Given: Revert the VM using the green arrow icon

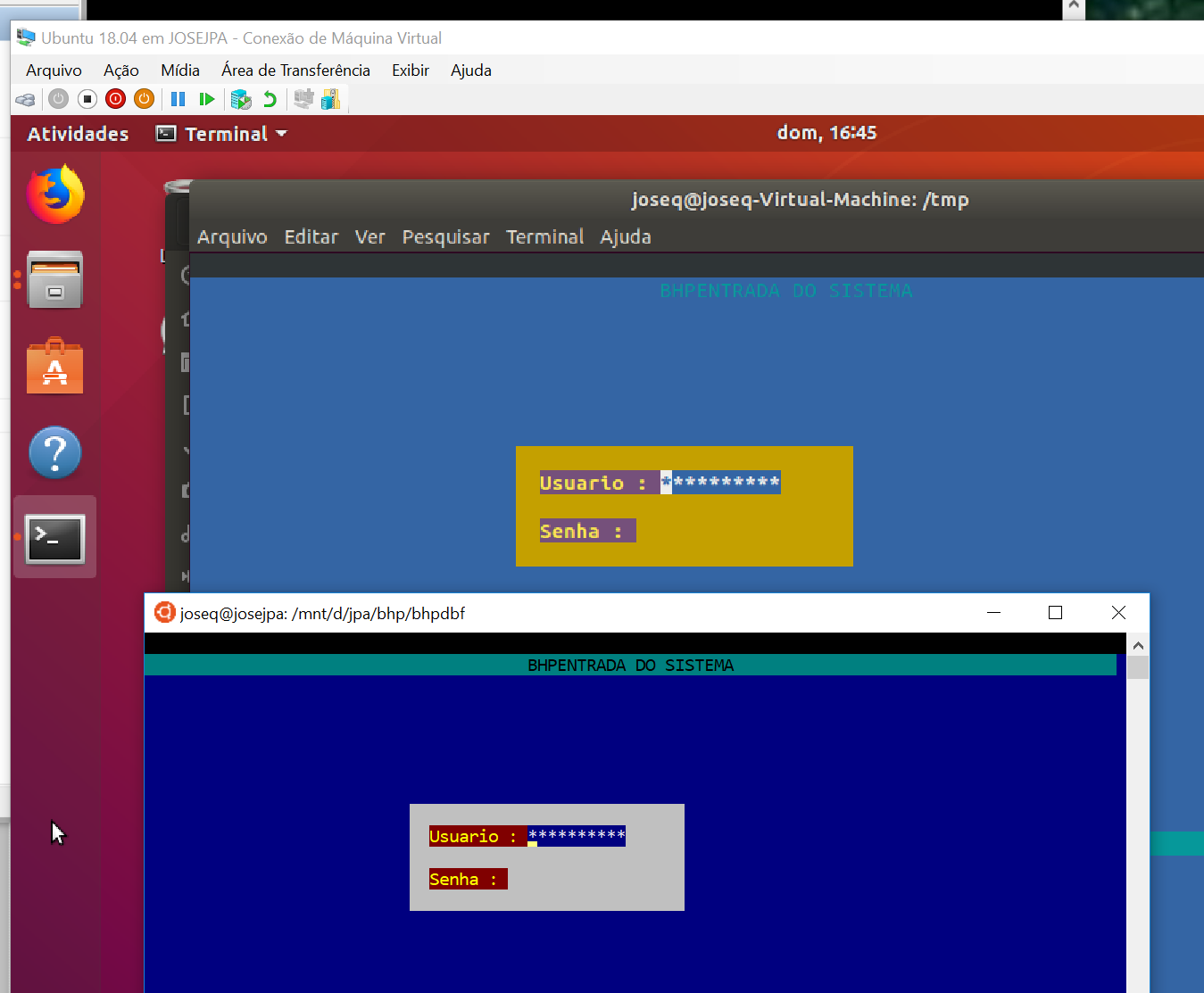Looking at the screenshot, I should [270, 99].
